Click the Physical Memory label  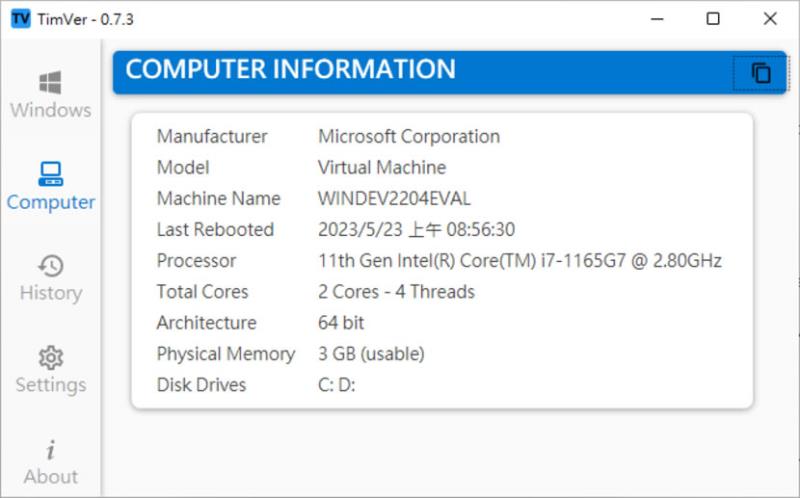[226, 354]
